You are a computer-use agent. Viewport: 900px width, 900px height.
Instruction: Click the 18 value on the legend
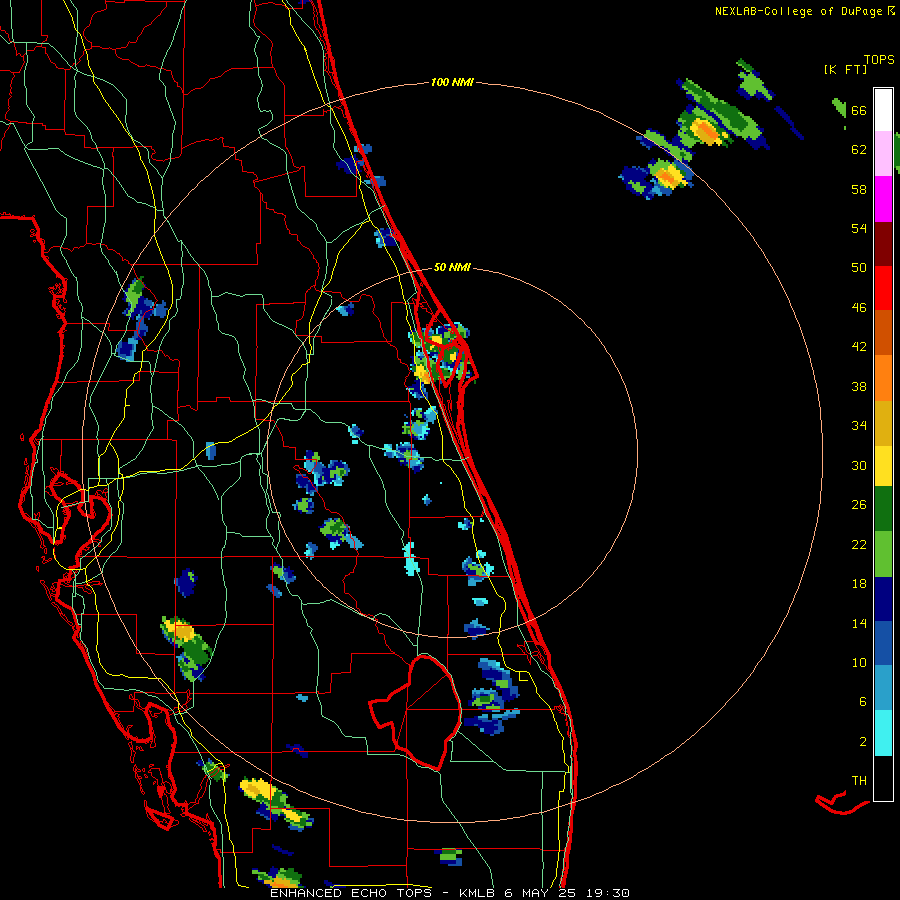pos(859,584)
